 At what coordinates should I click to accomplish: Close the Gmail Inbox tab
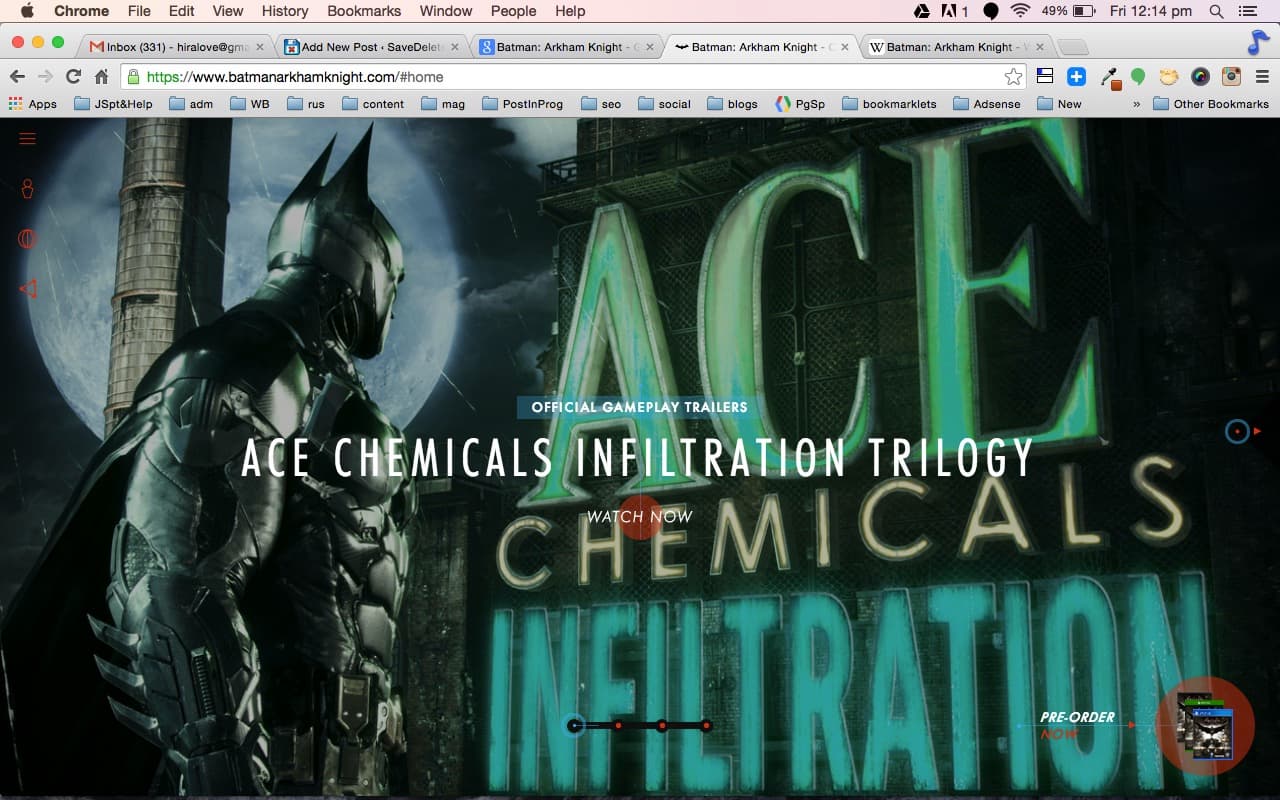click(260, 47)
